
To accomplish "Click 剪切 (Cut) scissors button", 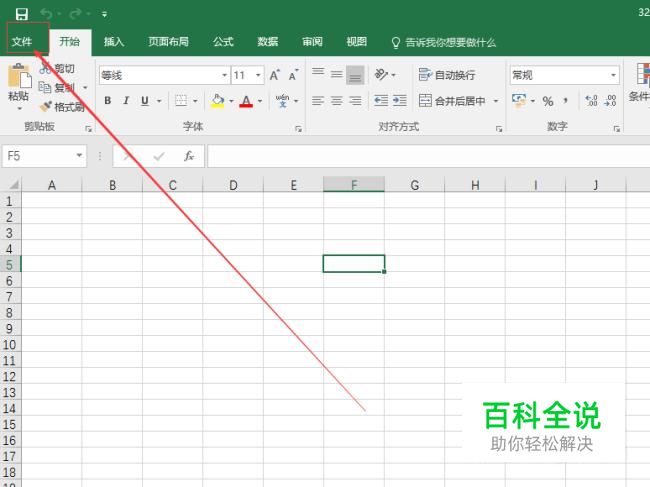I will tap(57, 68).
